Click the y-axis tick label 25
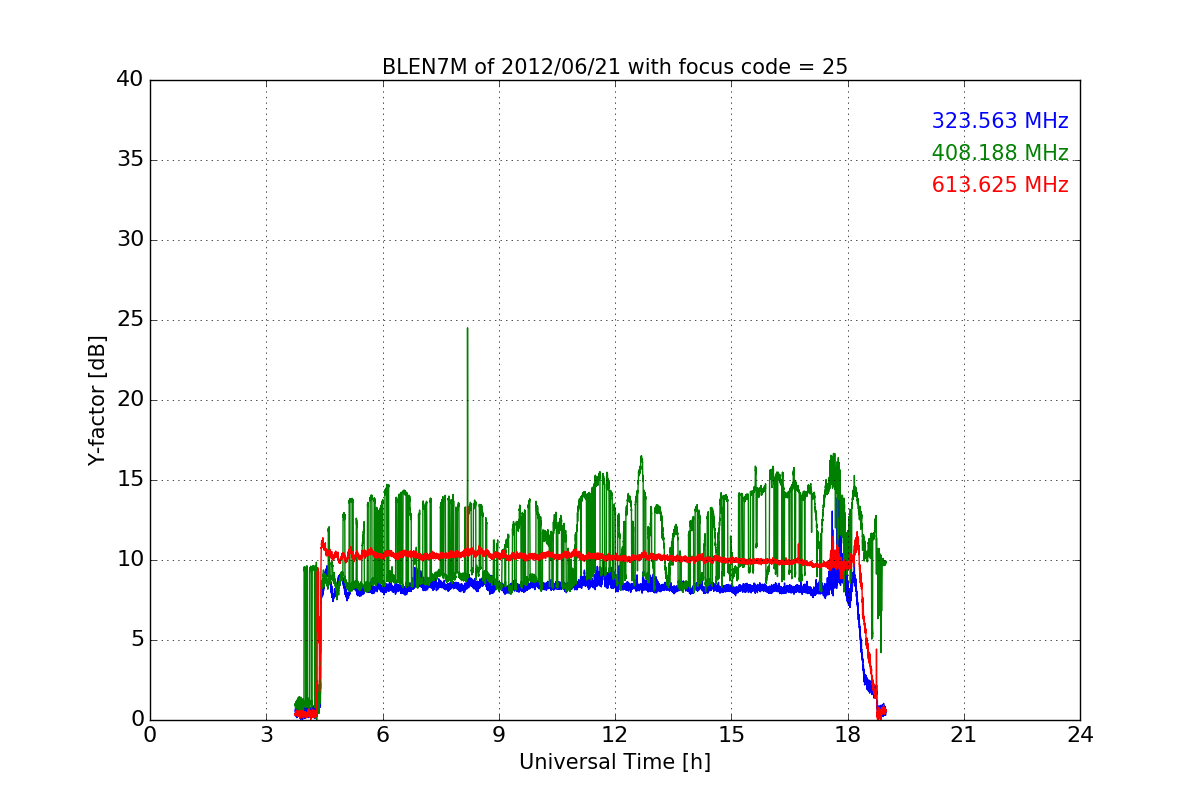The width and height of the screenshot is (1200, 800). click(129, 320)
